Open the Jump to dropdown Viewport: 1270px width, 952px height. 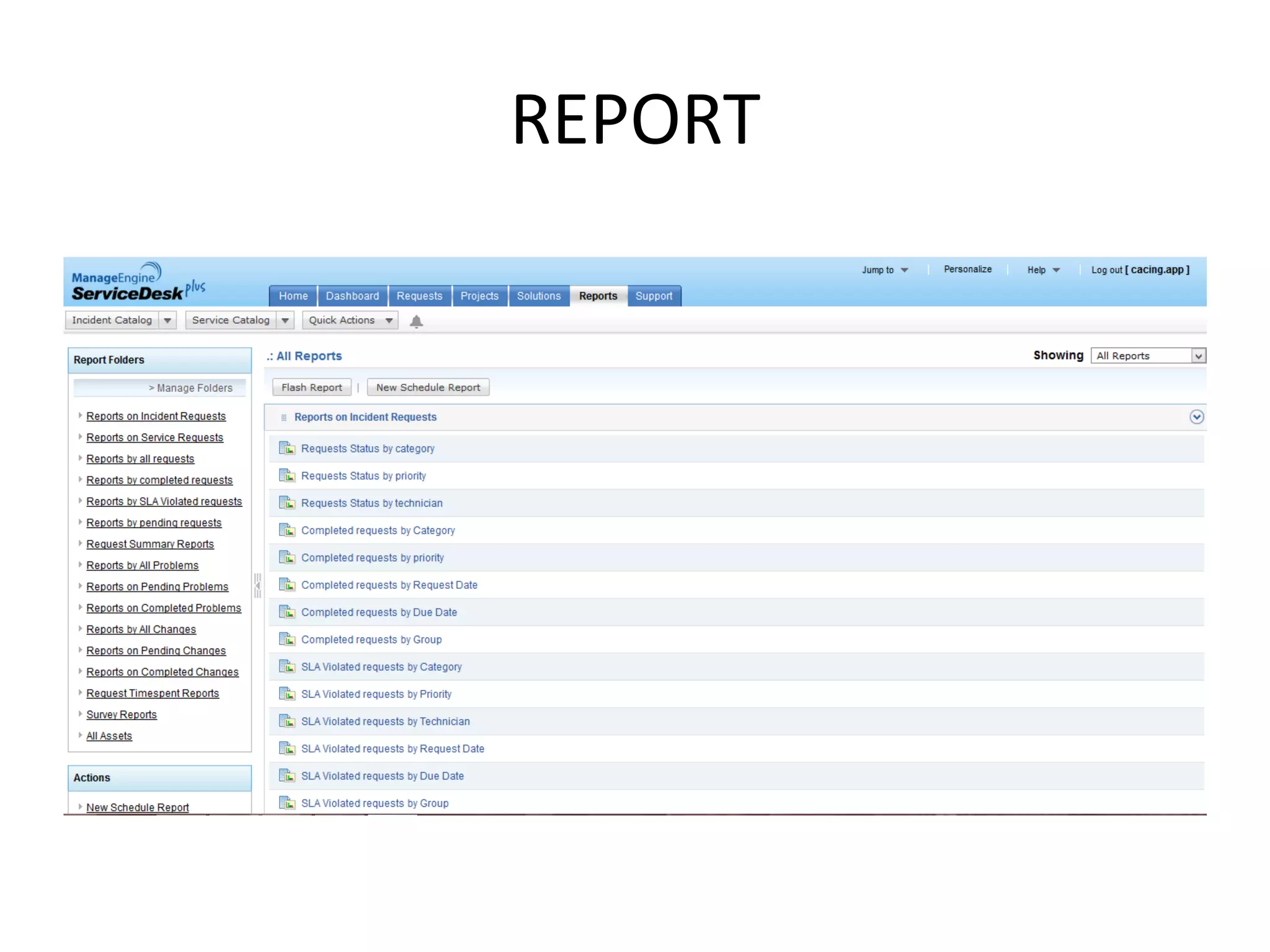tap(885, 270)
